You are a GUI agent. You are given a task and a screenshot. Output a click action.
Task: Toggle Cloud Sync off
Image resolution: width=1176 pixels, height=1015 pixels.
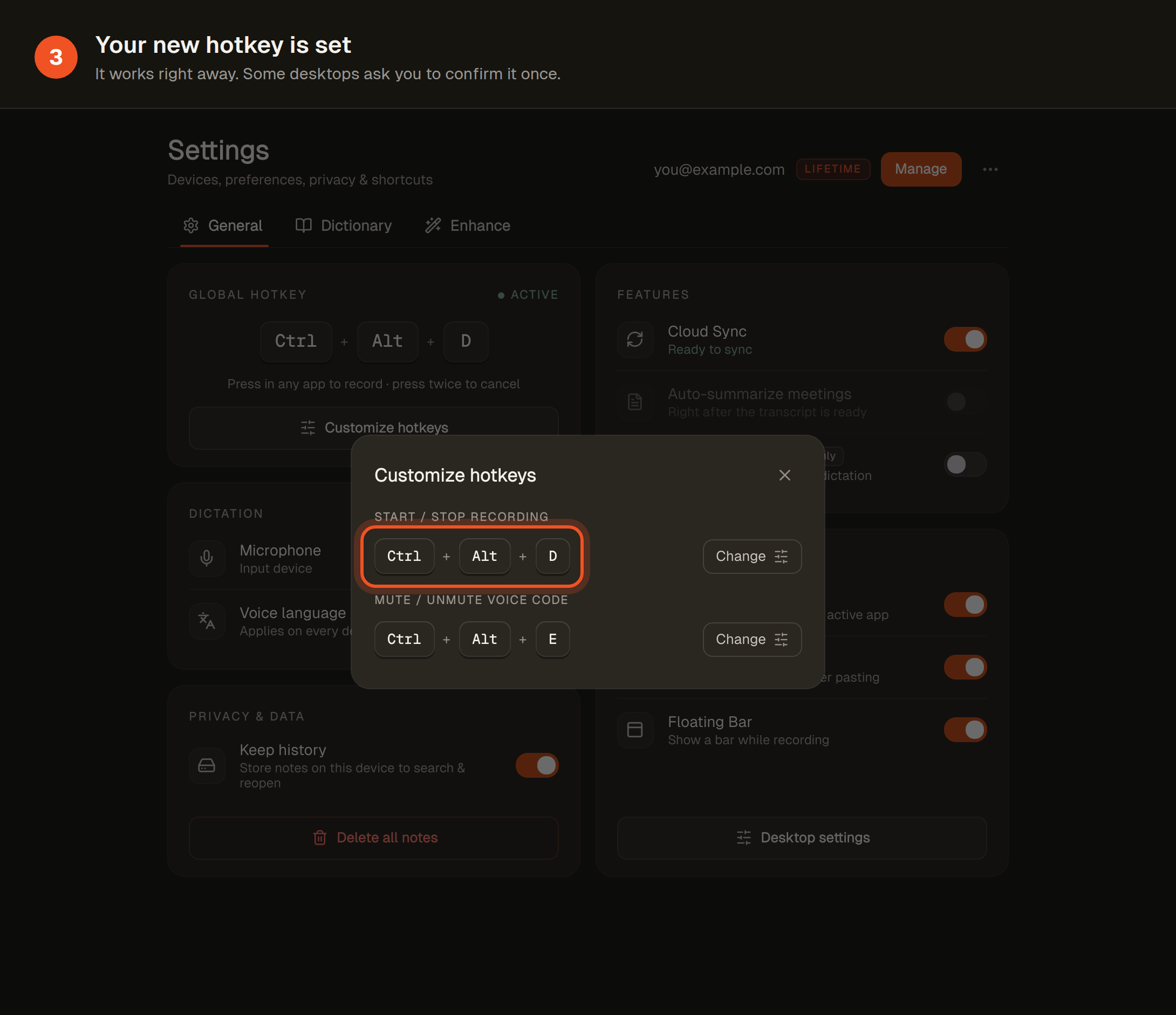pos(965,339)
